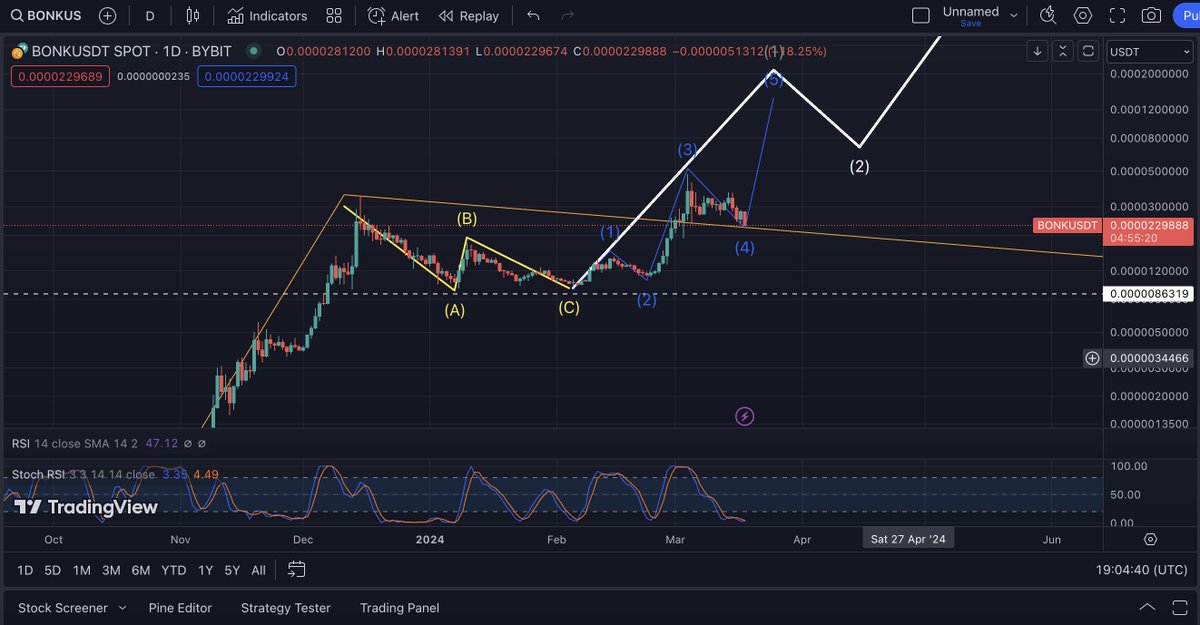
Task: Open the layout setup square icon
Action: click(921, 16)
